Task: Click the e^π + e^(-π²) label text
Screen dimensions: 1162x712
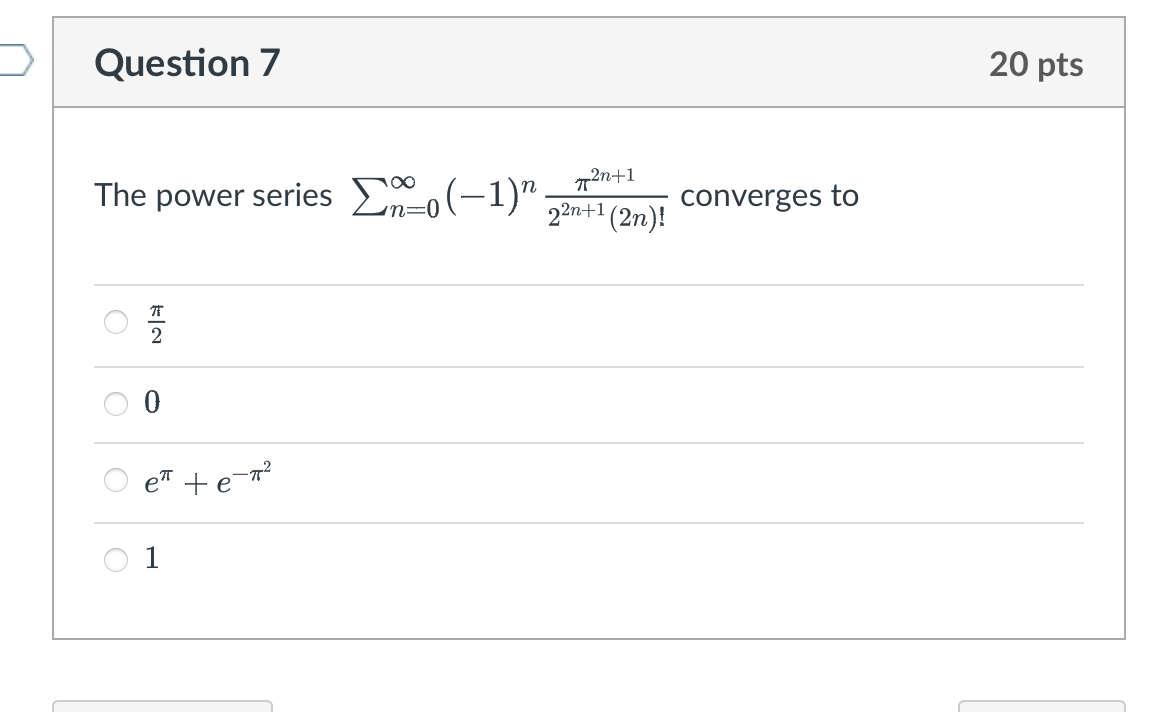Action: [x=205, y=480]
